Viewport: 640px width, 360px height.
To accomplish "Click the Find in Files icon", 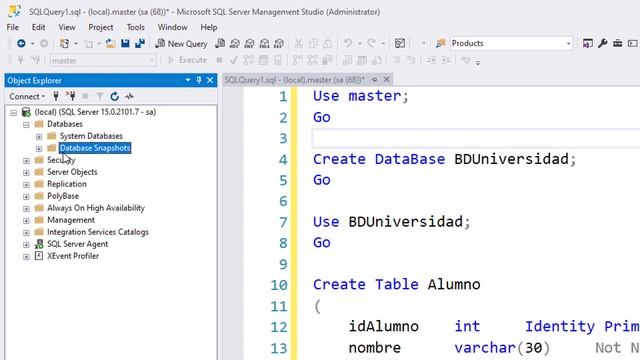I will click(440, 43).
